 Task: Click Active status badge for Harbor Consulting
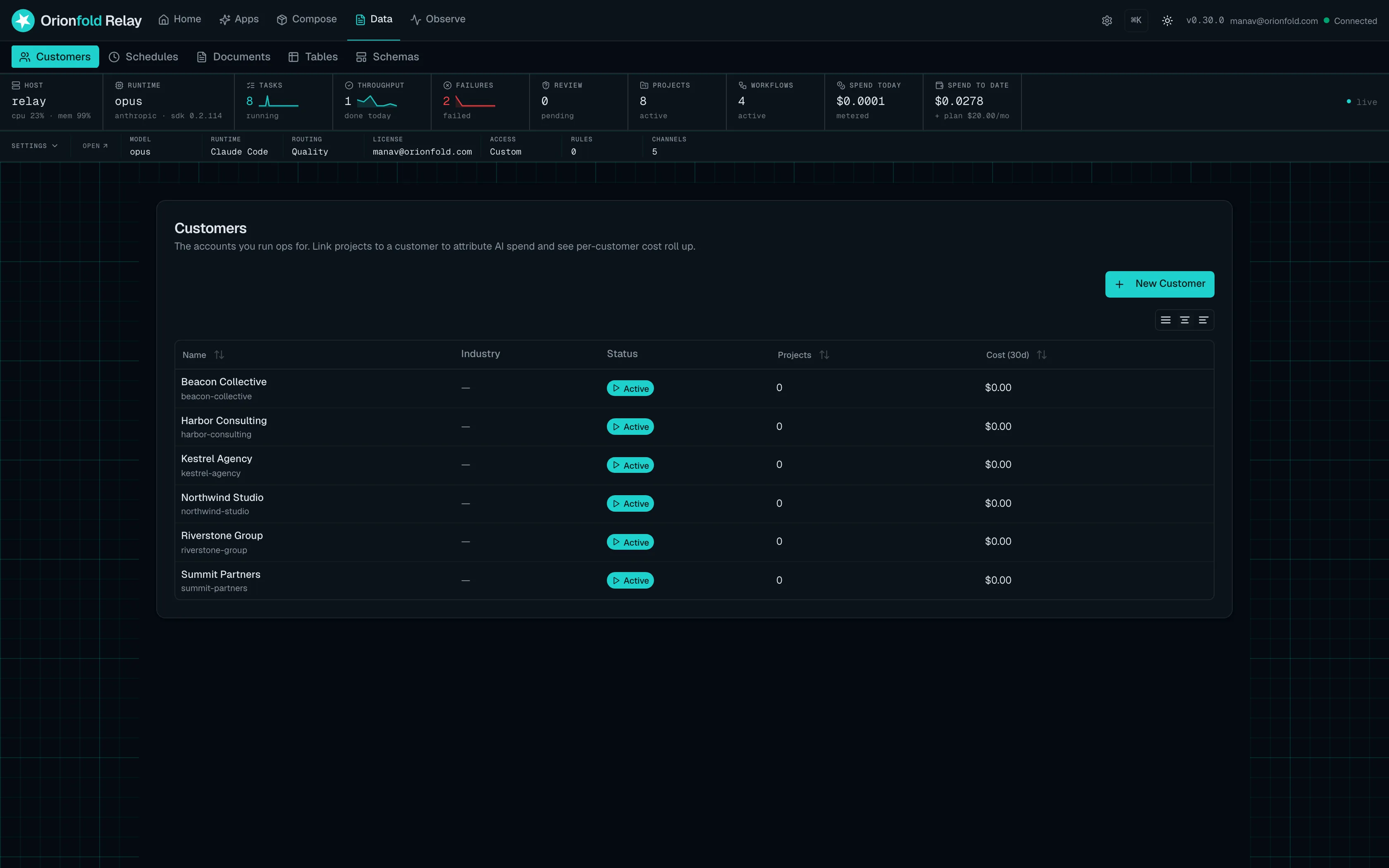pyautogui.click(x=630, y=427)
